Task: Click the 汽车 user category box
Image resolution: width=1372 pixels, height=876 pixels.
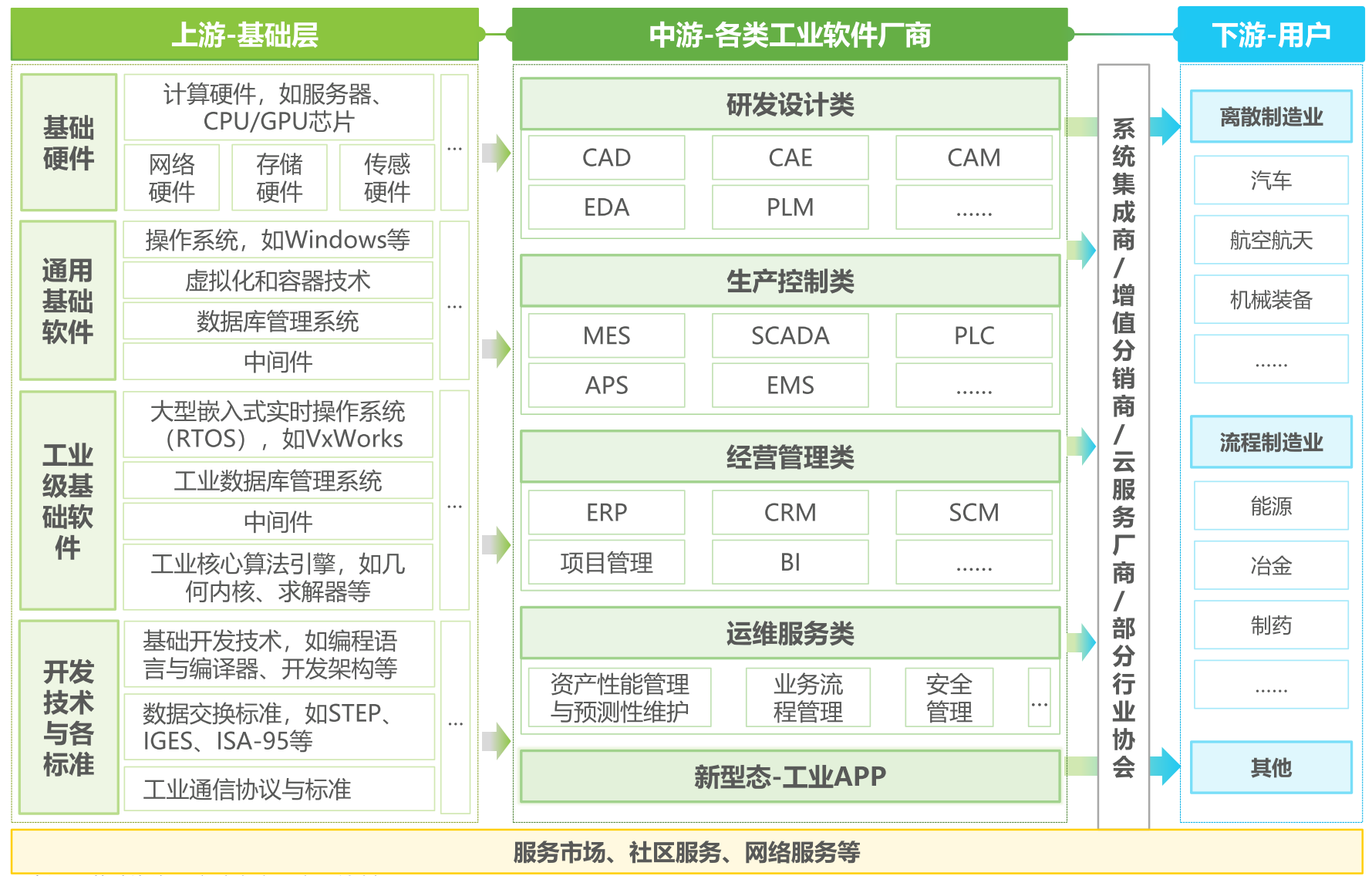Action: tap(1270, 180)
